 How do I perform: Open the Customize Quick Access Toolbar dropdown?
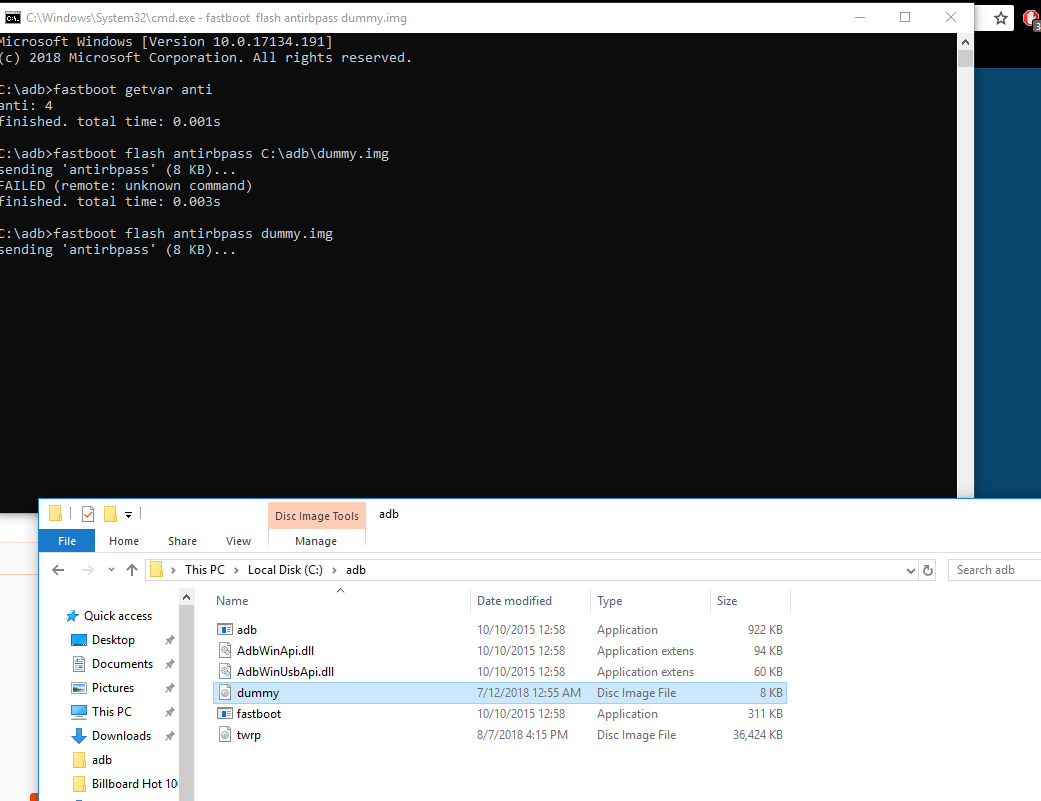pyautogui.click(x=129, y=514)
